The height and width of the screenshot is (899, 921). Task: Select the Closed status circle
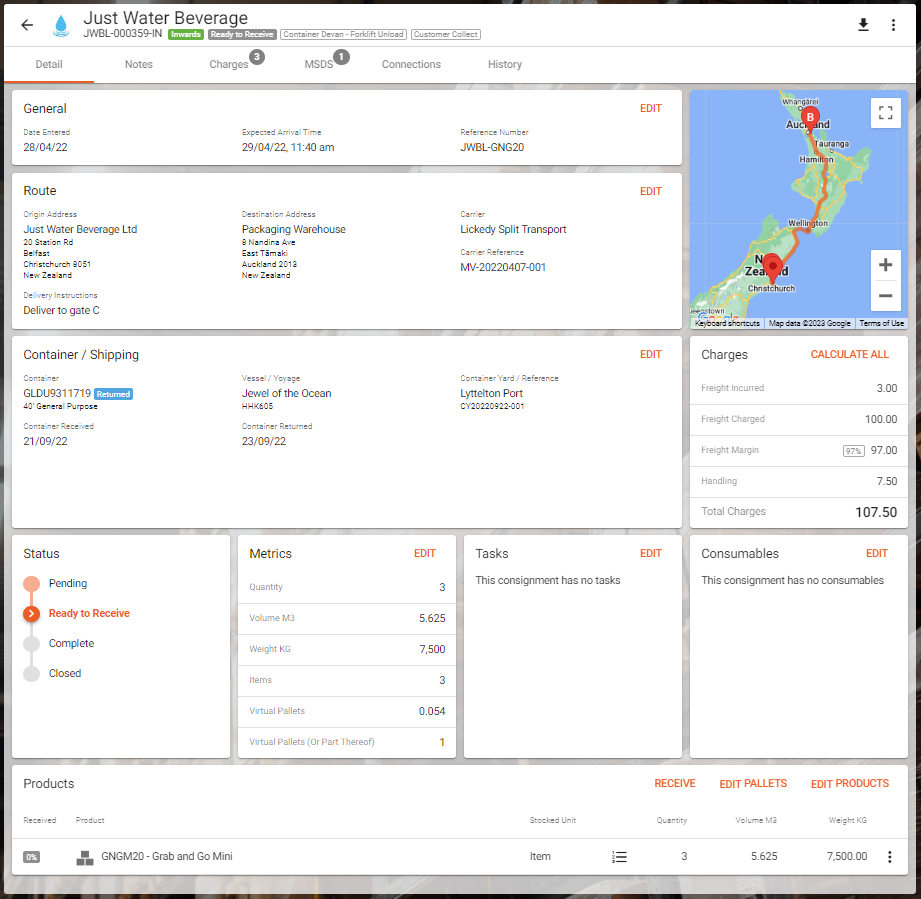point(32,674)
